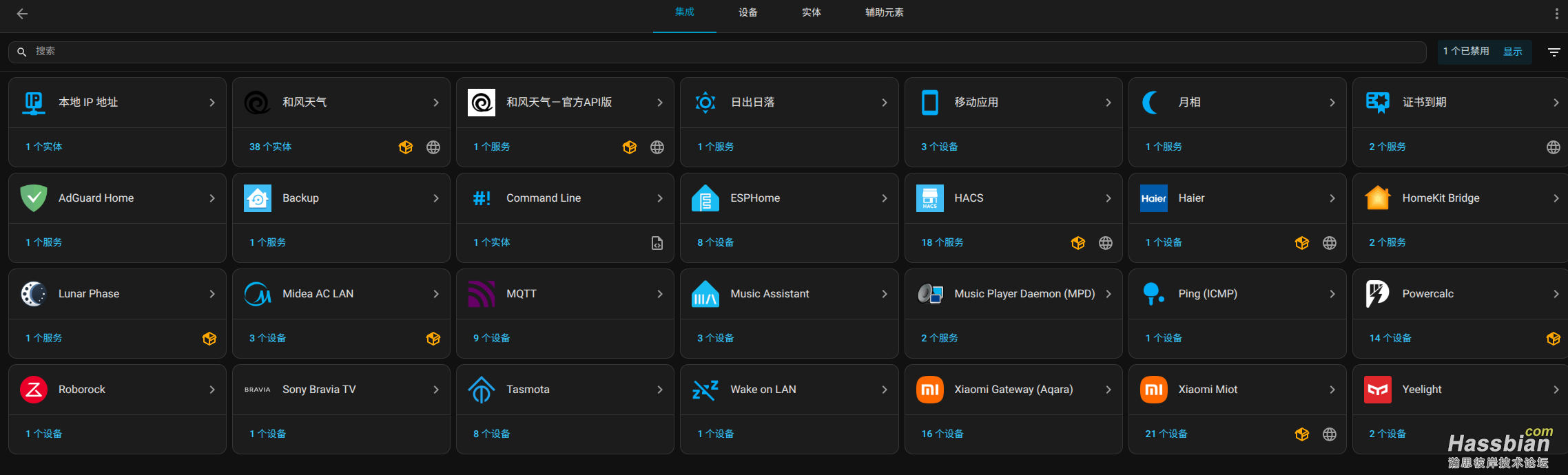Open 2 个服务 link under HomeKit Bridge
The height and width of the screenshot is (475, 1568).
(x=1387, y=242)
